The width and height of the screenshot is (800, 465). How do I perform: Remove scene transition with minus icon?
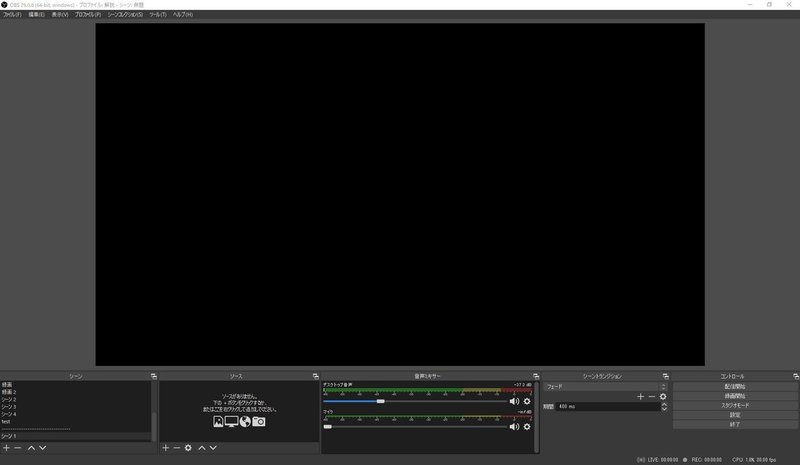(652, 397)
